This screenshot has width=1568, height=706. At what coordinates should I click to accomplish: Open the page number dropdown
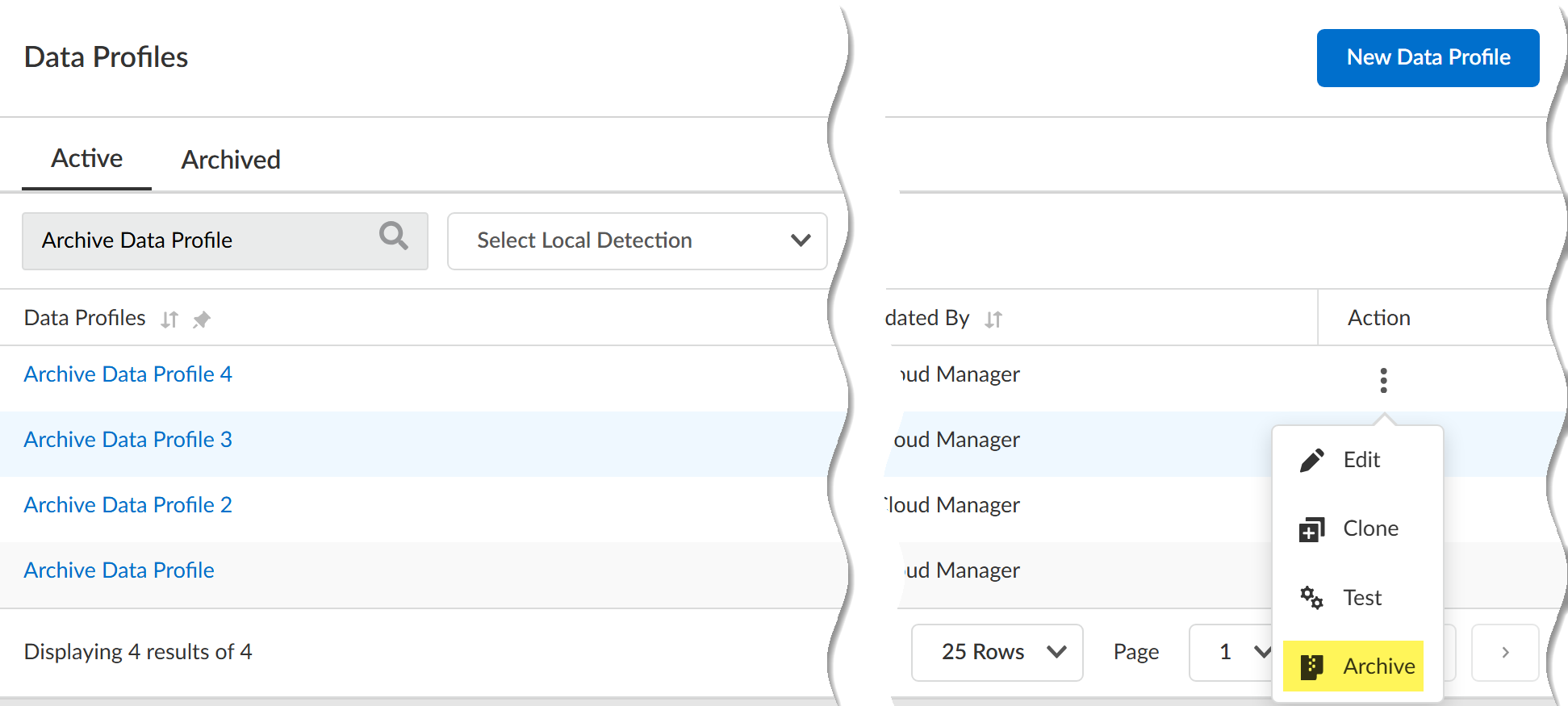point(1235,652)
